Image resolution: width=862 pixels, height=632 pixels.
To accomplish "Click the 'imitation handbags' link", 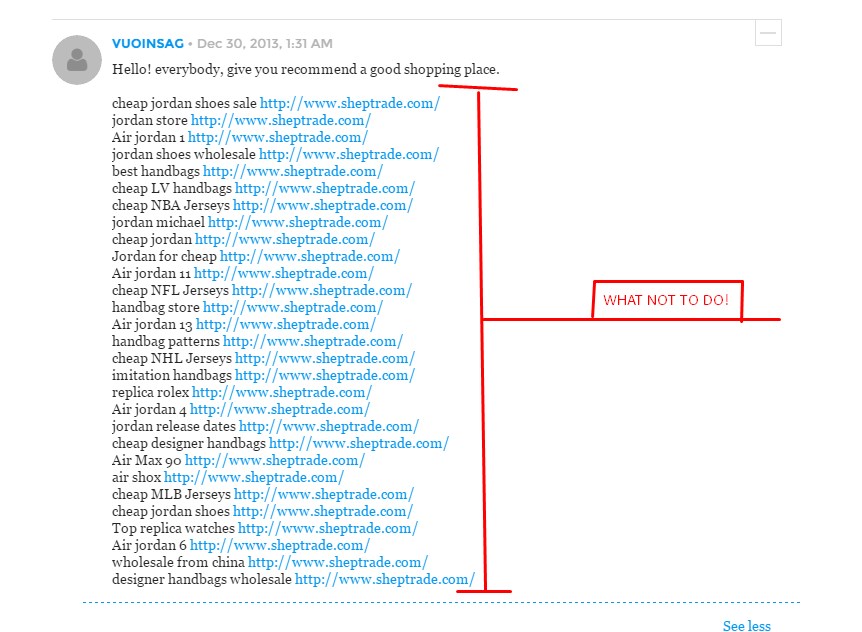I will [325, 376].
